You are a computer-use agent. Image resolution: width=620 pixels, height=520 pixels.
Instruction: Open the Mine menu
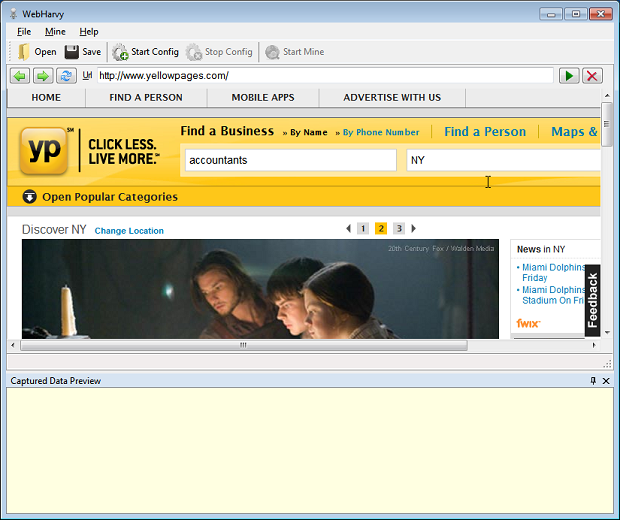(55, 32)
